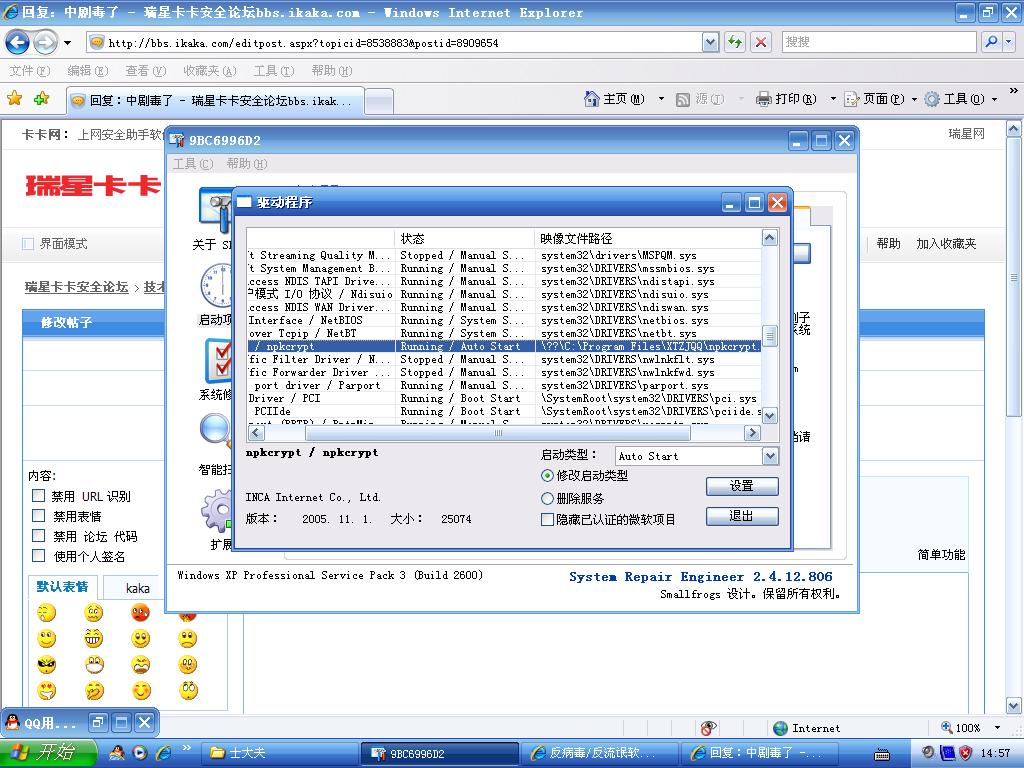Open the new blank IE tab
1024x768 pixels.
pos(379,101)
